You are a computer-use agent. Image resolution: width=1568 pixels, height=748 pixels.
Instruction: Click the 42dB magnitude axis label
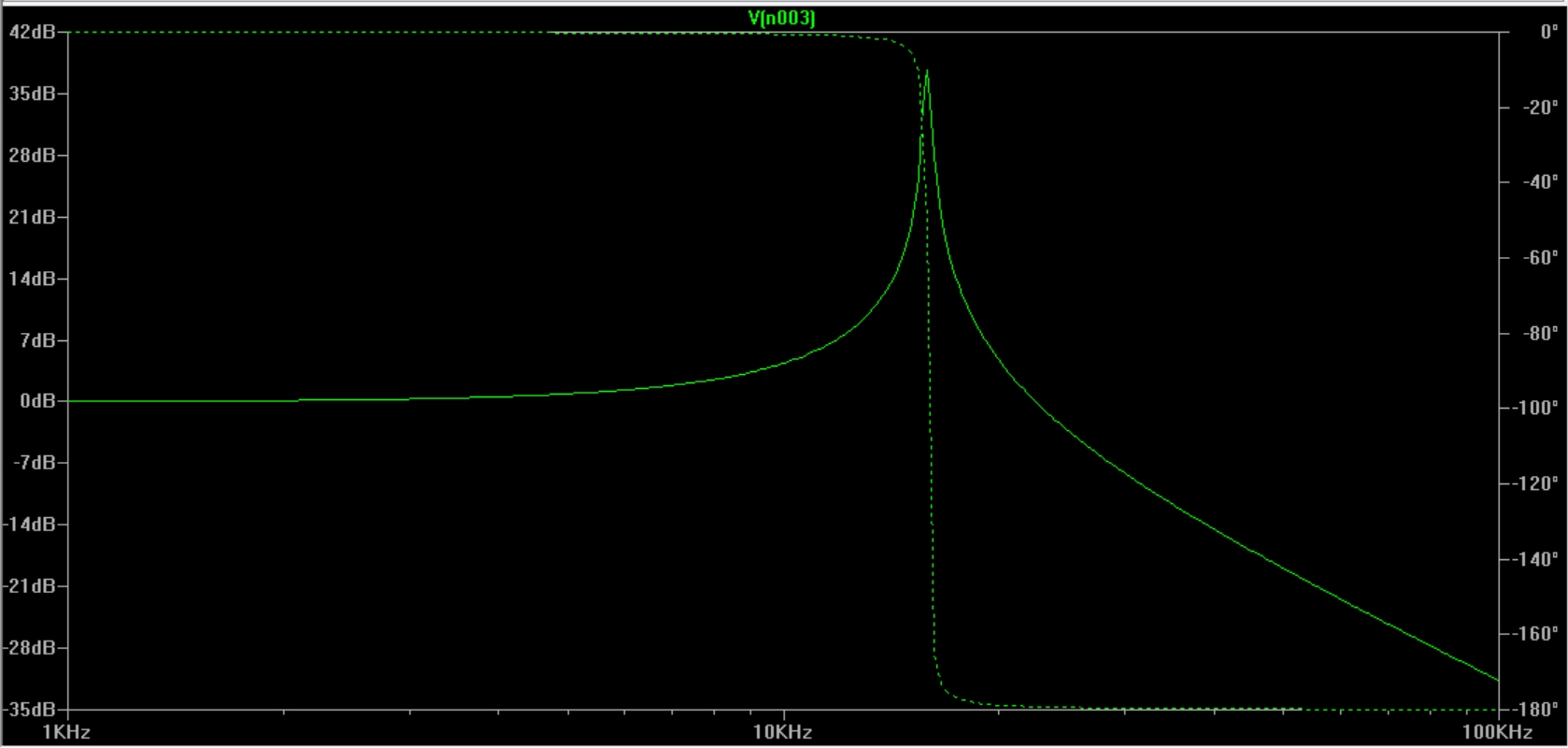(32, 32)
